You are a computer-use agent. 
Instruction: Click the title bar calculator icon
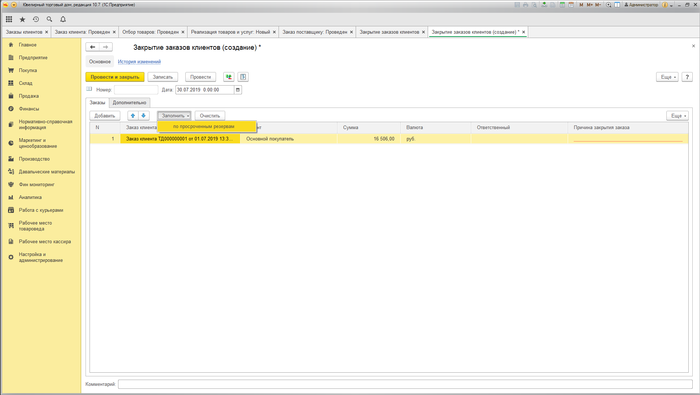562,4
